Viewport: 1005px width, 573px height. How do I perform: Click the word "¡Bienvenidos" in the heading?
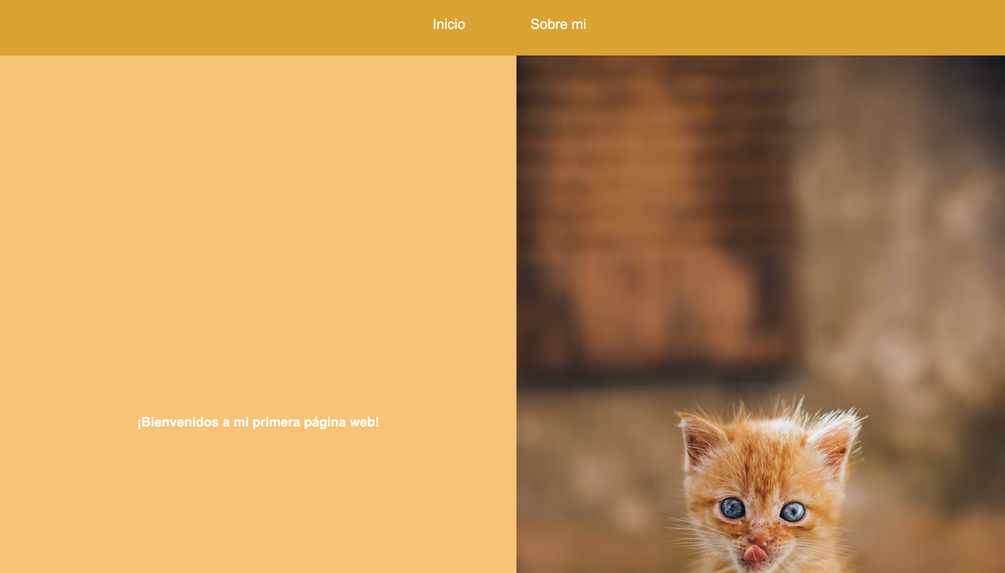point(178,422)
